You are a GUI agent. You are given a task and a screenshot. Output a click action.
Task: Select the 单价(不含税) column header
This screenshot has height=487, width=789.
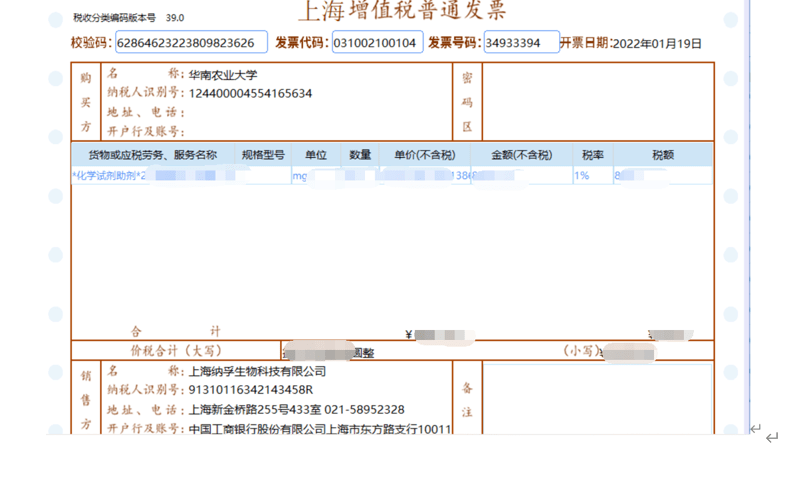click(x=424, y=155)
